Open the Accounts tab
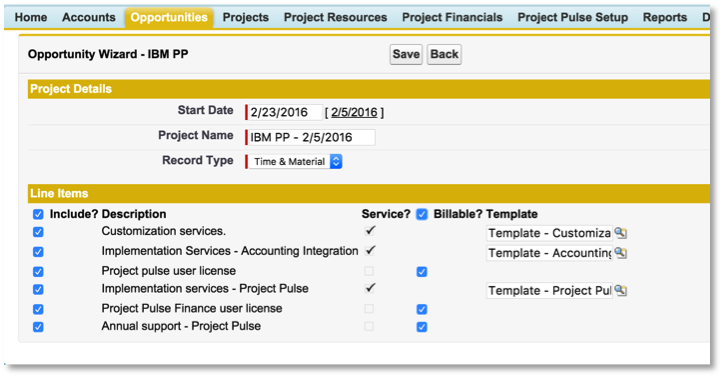Screen dimensions: 724x378 click(x=89, y=18)
